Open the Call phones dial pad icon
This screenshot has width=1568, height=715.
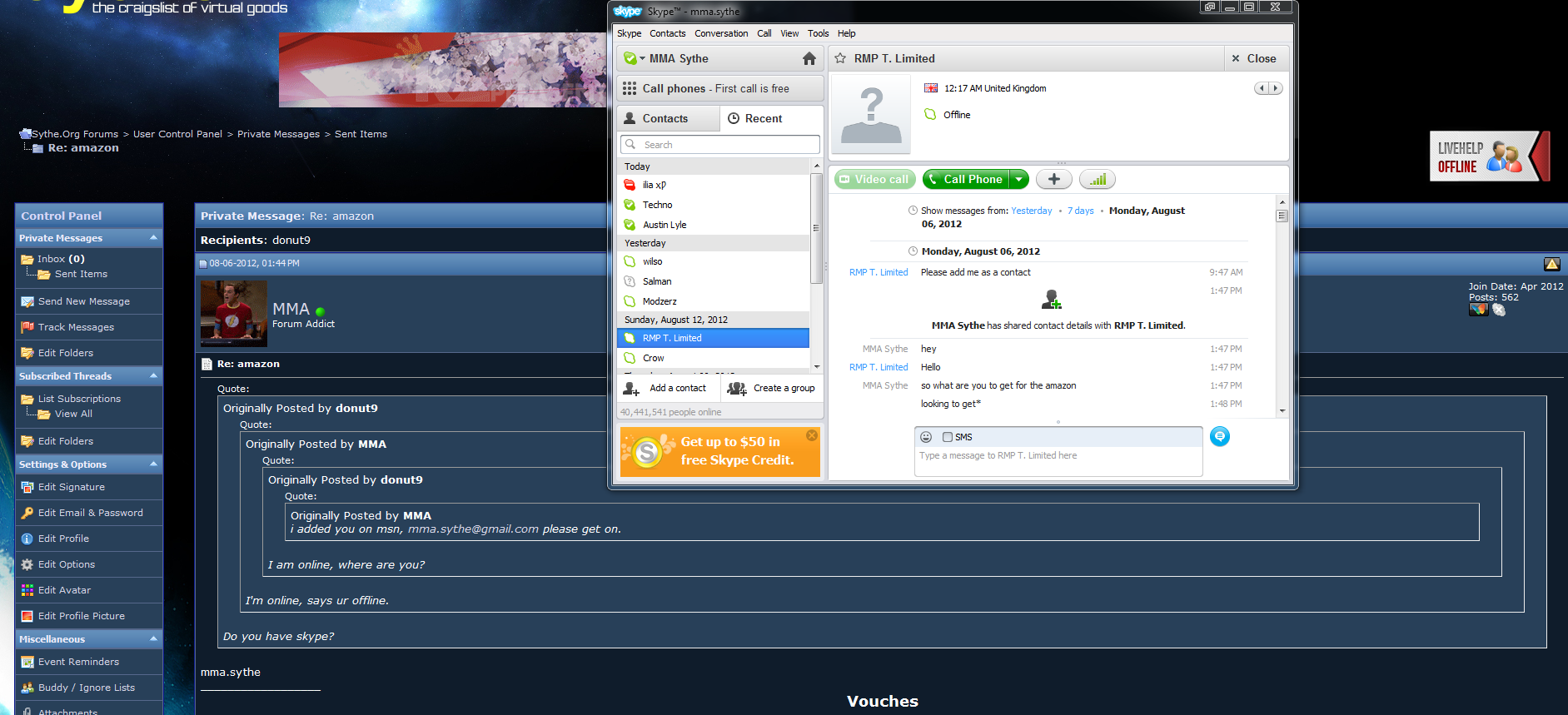point(630,88)
